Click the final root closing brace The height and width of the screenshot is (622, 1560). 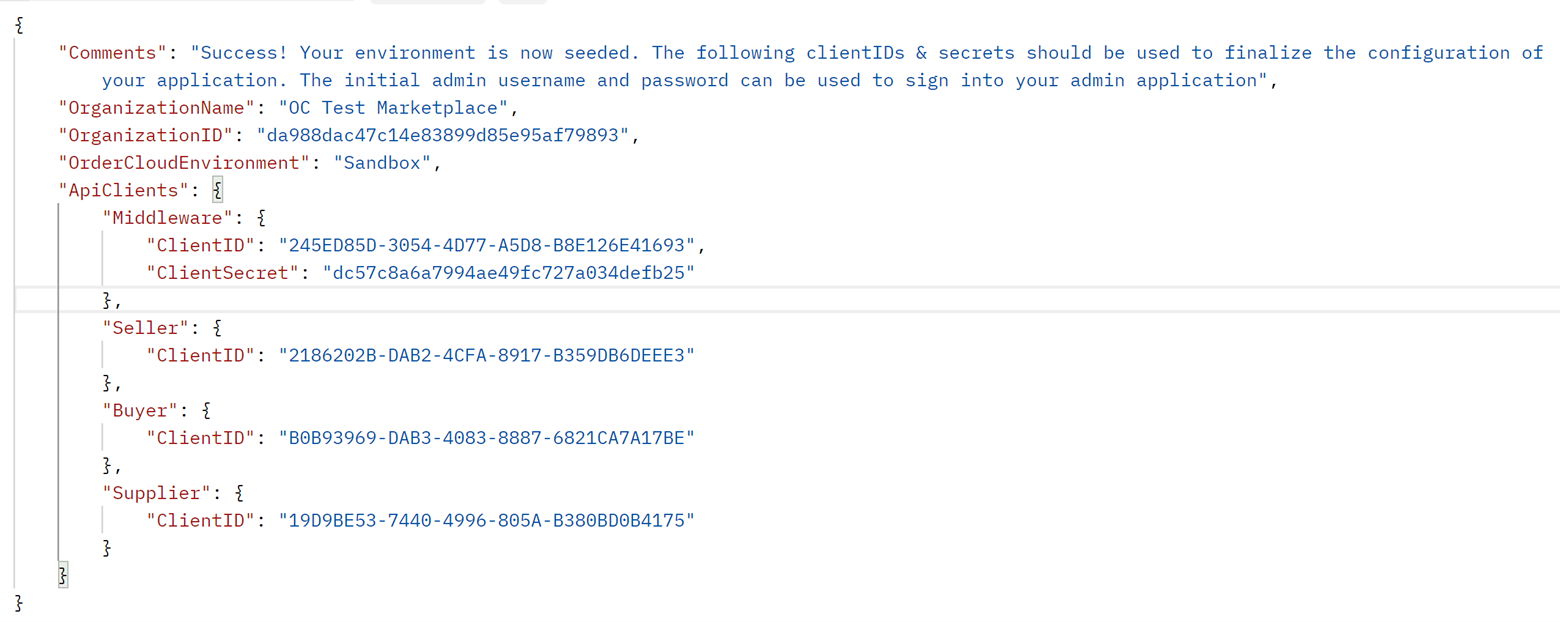pyautogui.click(x=20, y=602)
